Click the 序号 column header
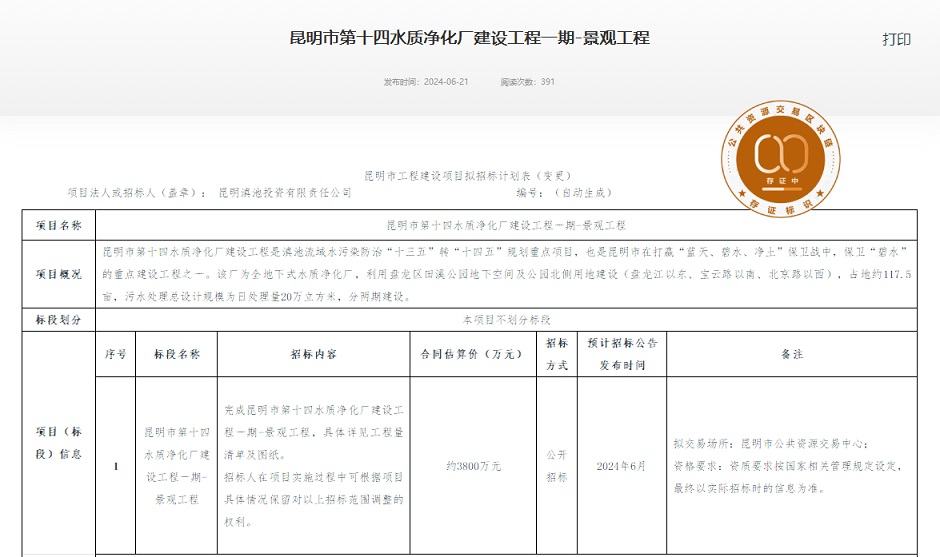Viewport: 940px width, 557px height. pyautogui.click(x=116, y=354)
